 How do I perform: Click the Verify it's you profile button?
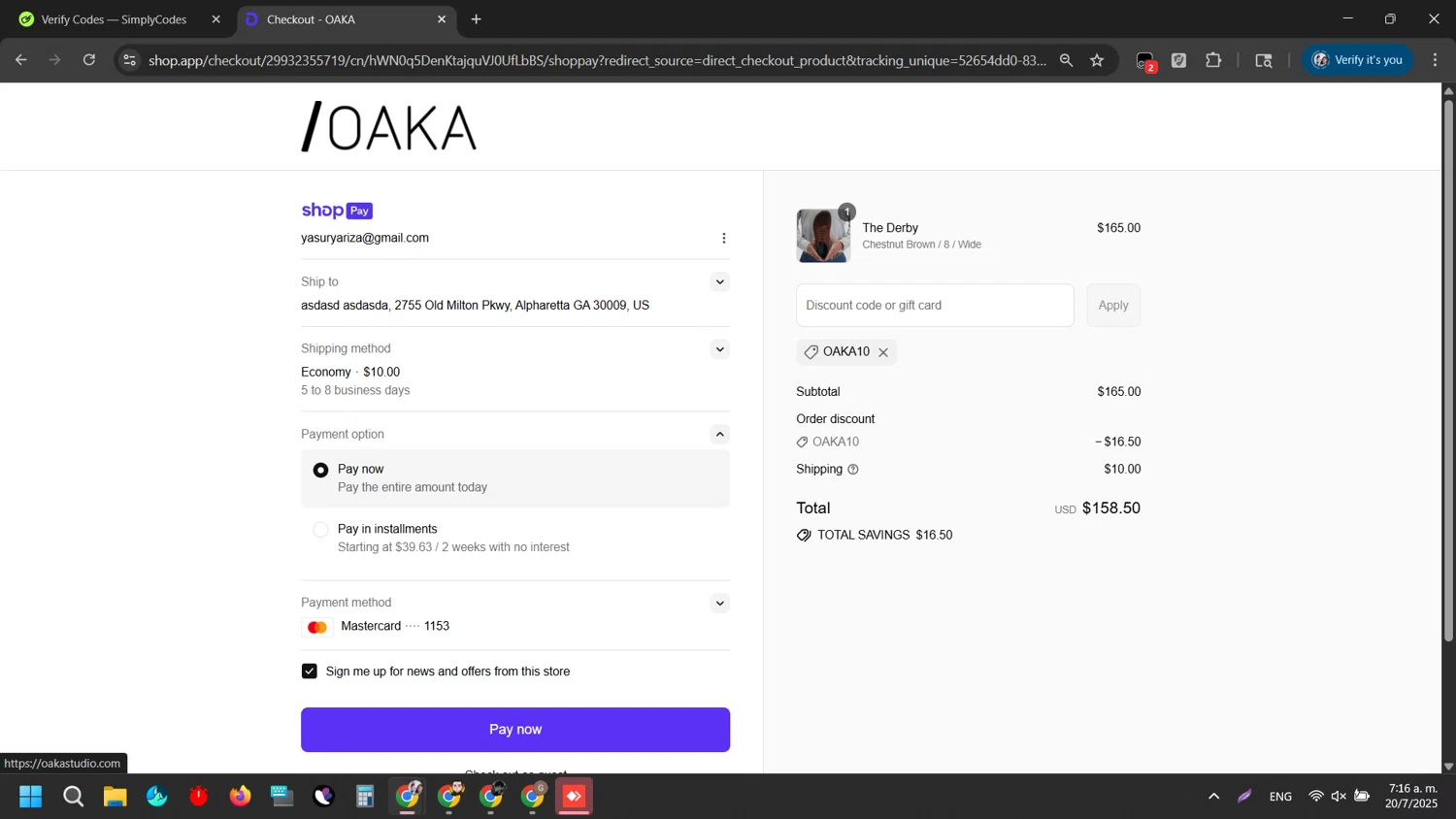(x=1358, y=60)
